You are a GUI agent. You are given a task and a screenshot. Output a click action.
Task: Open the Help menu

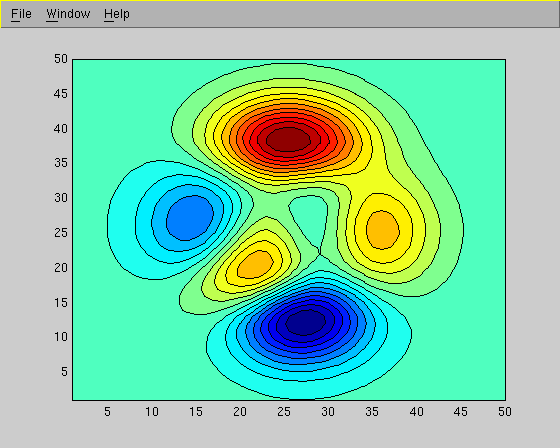pos(117,14)
